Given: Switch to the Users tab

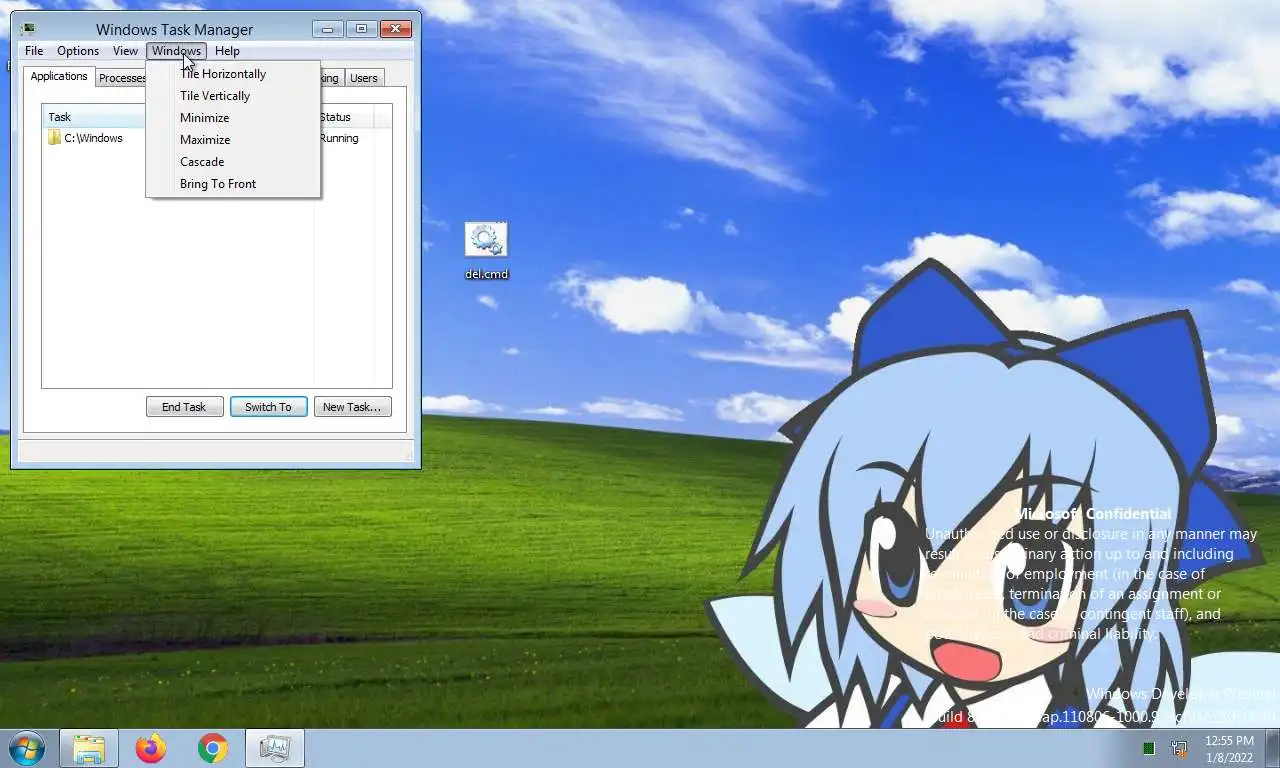Looking at the screenshot, I should pos(364,78).
